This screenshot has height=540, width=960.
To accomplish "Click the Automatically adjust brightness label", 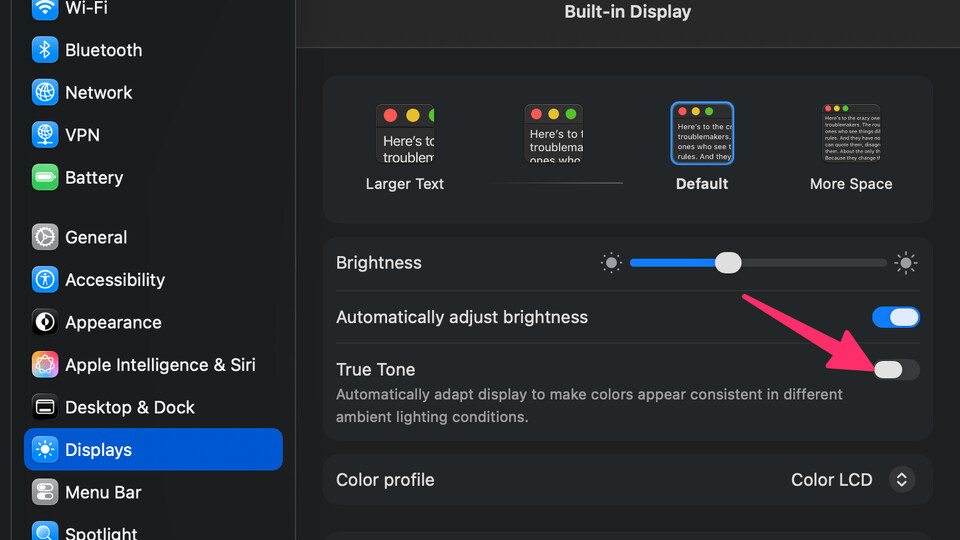I will [462, 317].
